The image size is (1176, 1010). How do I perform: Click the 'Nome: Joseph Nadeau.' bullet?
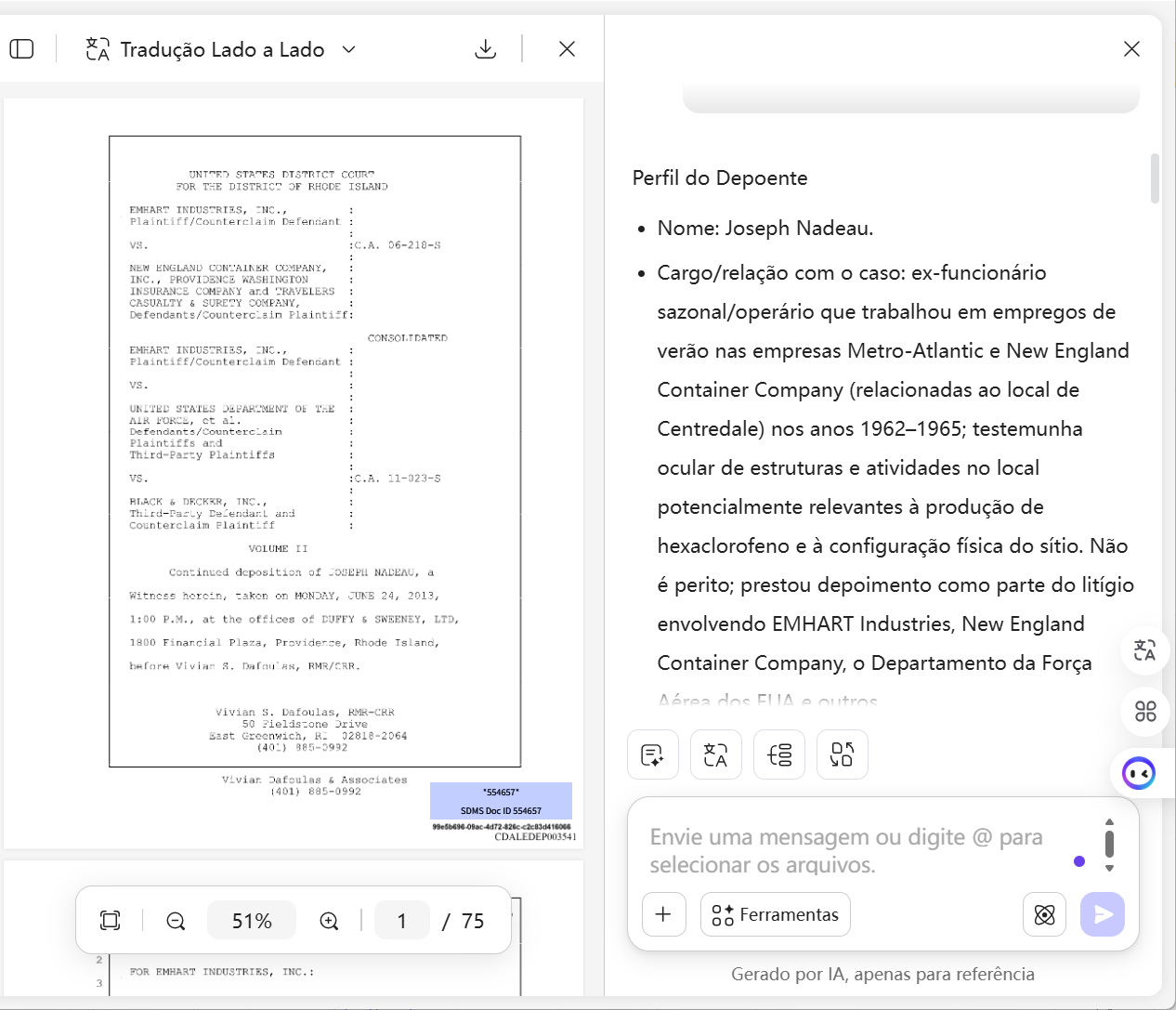click(765, 229)
